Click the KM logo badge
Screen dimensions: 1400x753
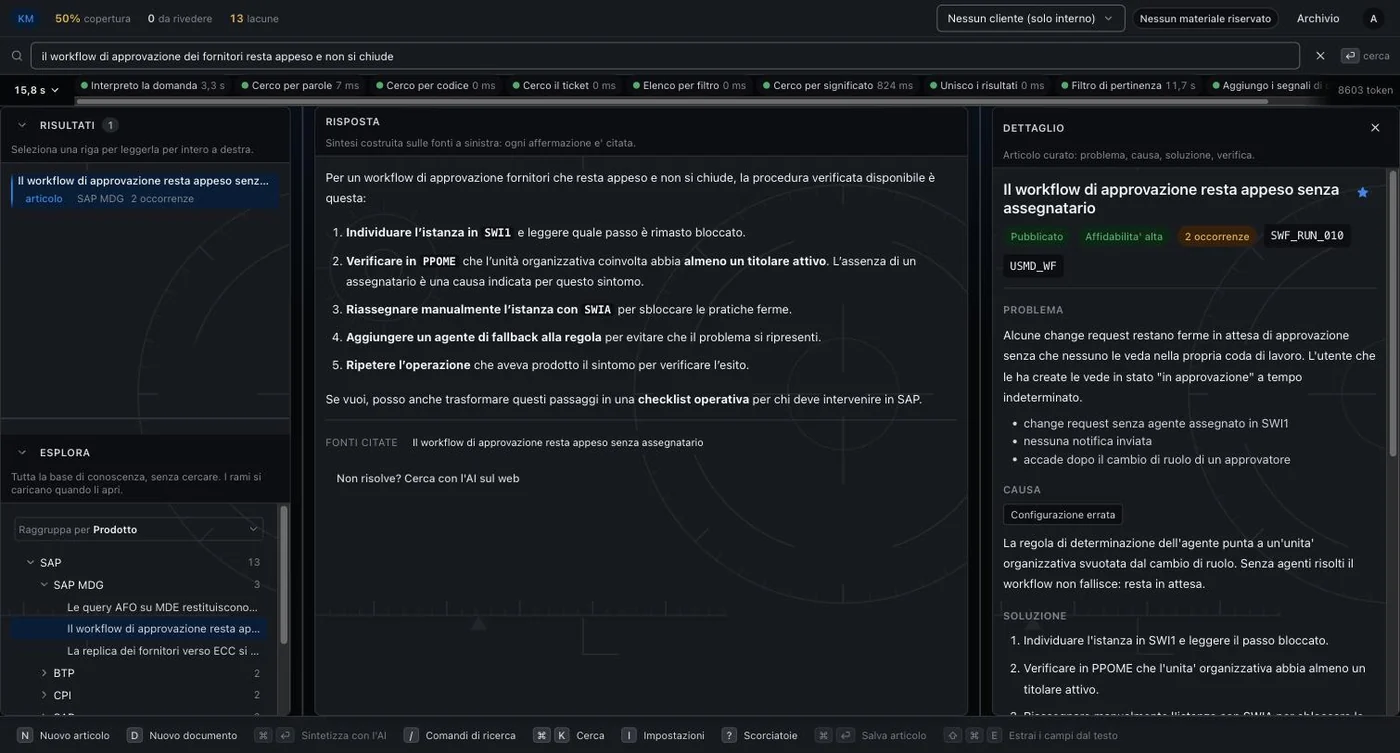point(25,18)
